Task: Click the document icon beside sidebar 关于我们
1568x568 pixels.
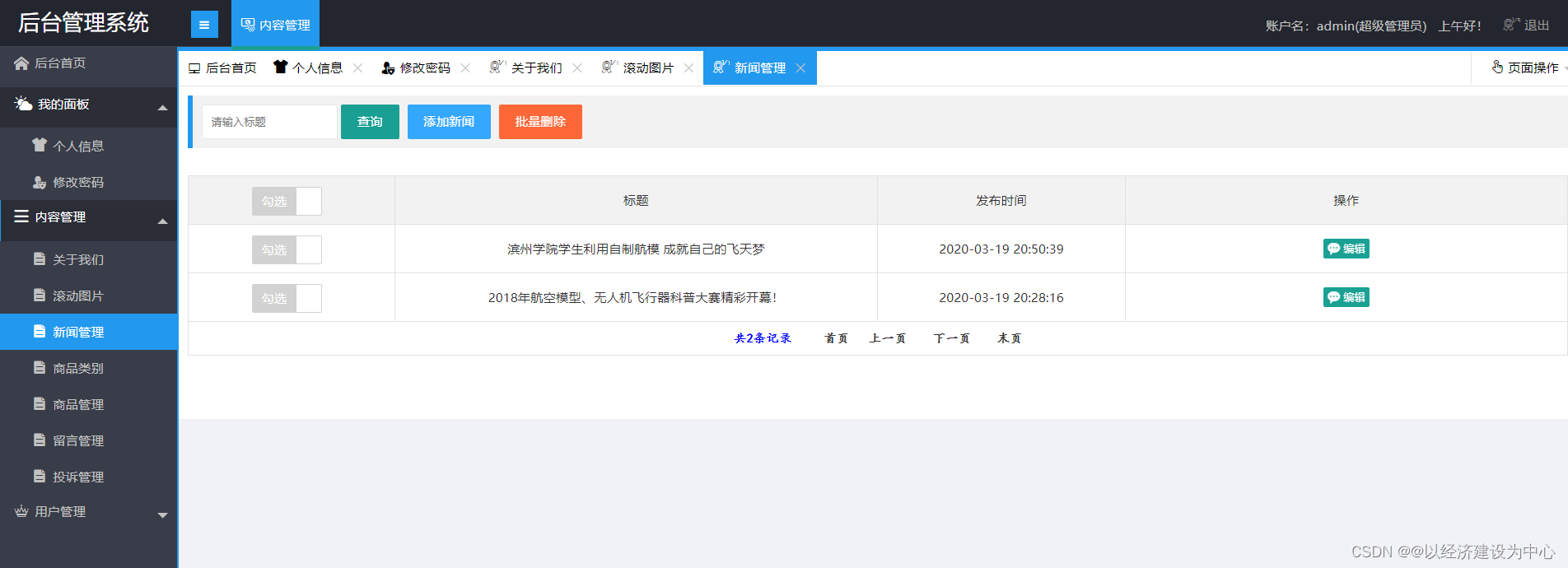Action: coord(40,258)
